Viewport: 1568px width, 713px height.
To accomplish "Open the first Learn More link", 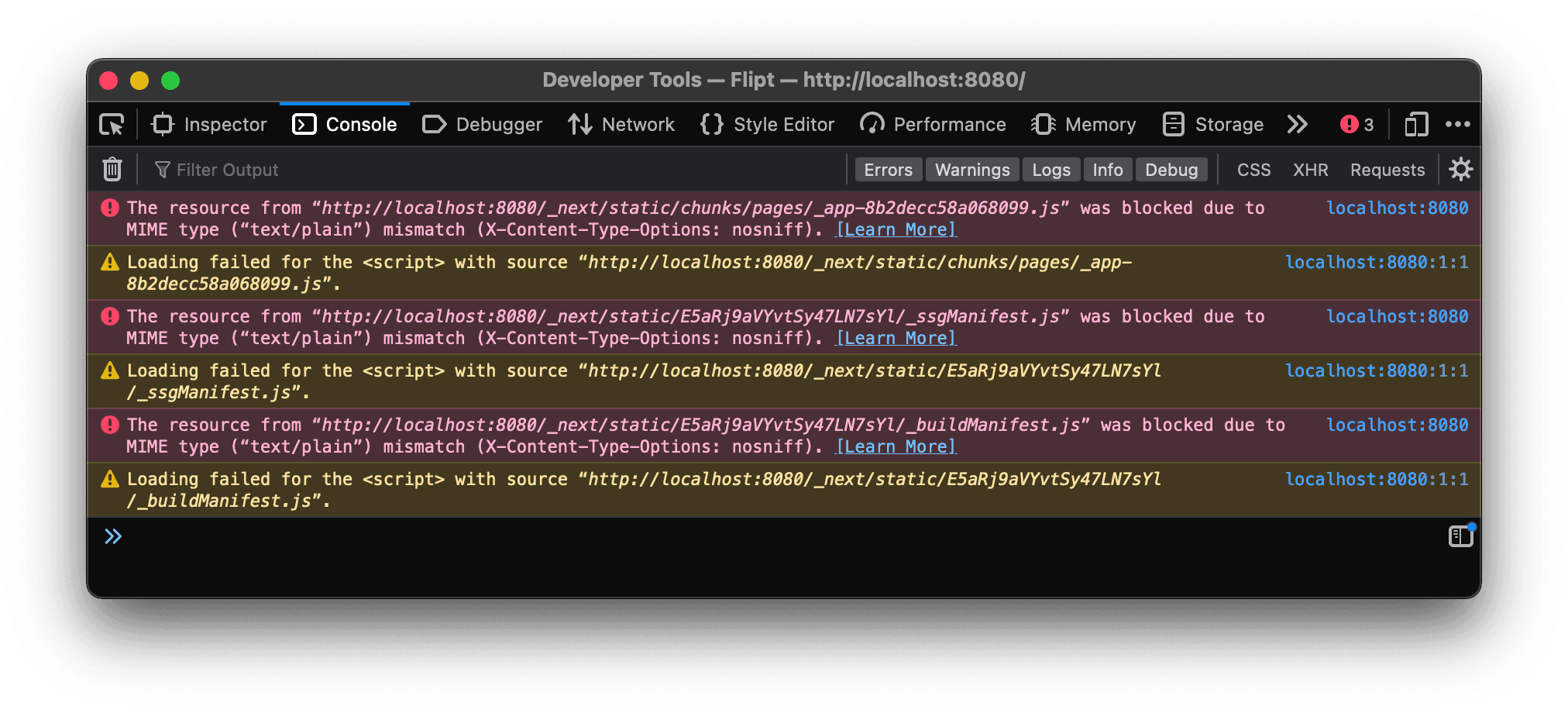I will [x=896, y=229].
